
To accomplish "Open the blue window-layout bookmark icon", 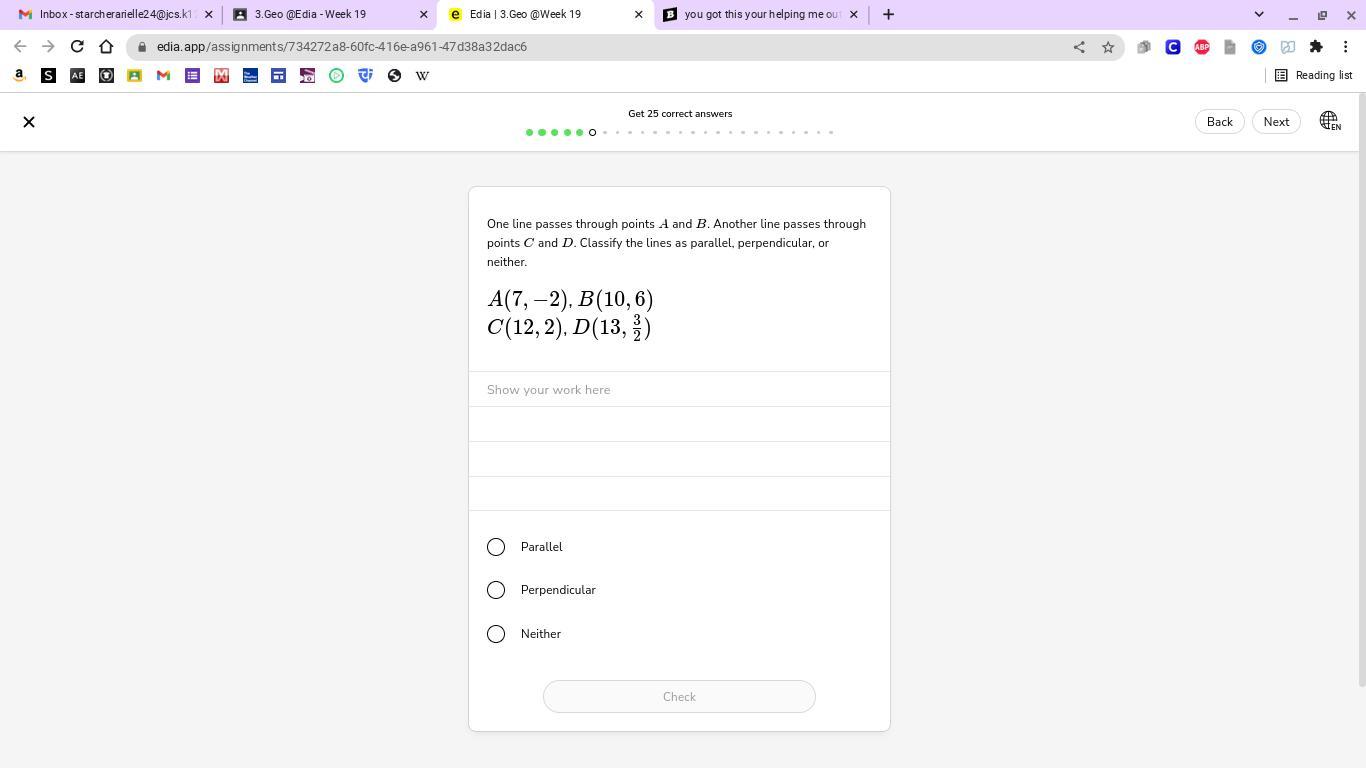I will 278,76.
